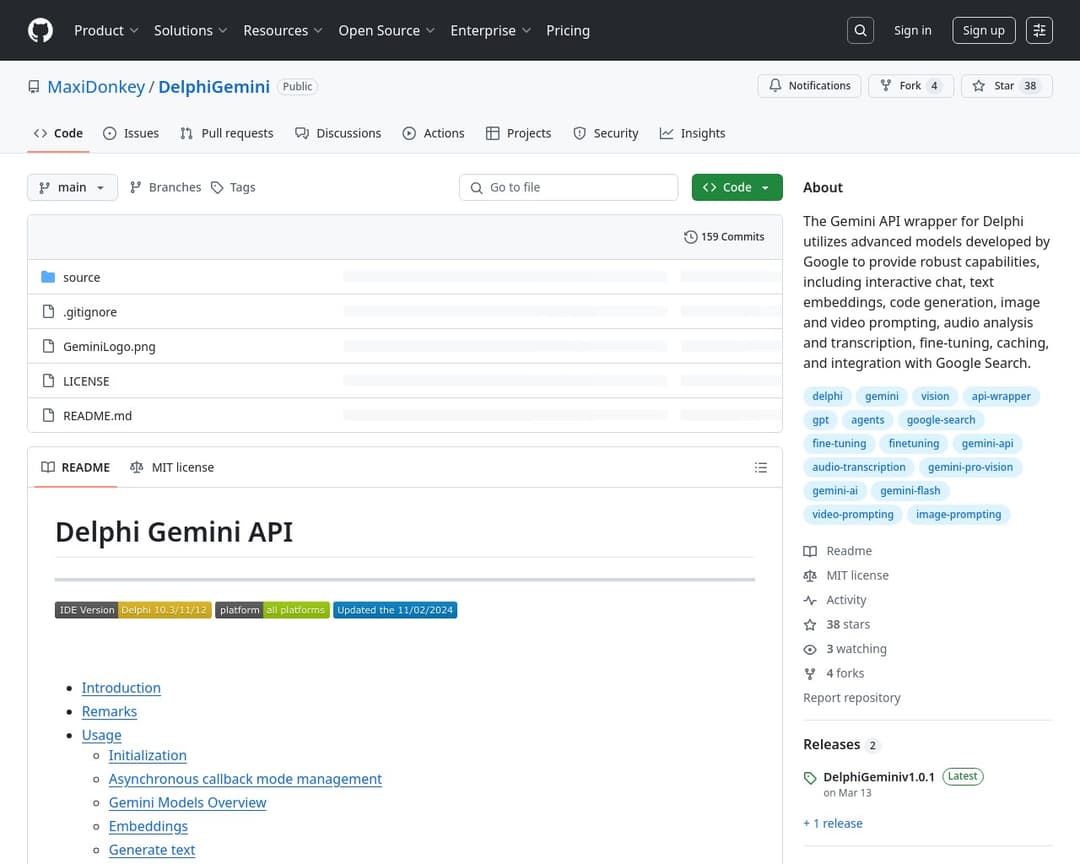Click the Sign up button
The image size is (1080, 864).
[984, 30]
